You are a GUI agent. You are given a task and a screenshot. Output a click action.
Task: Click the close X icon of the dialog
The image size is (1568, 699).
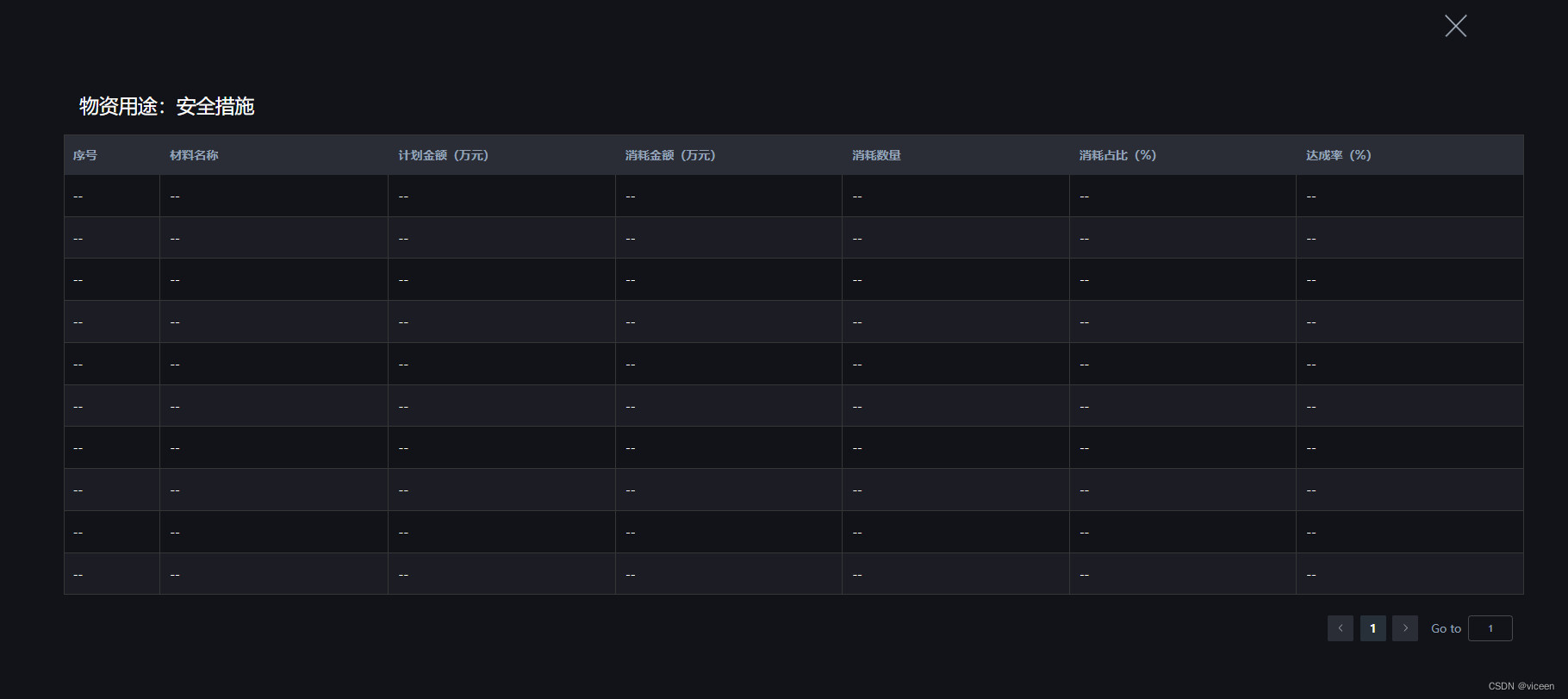tap(1454, 26)
